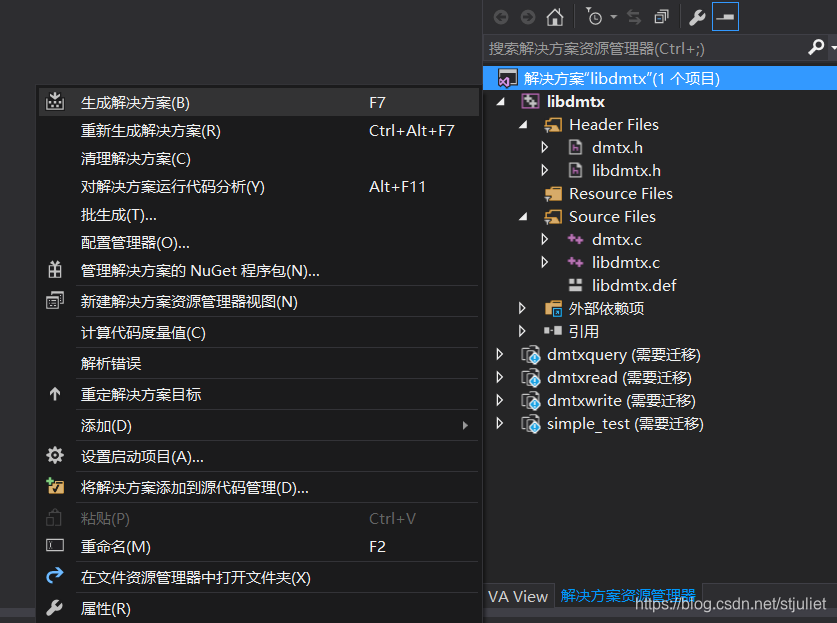Navigate back in Solution Explorer
This screenshot has height=623, width=837.
(x=499, y=16)
